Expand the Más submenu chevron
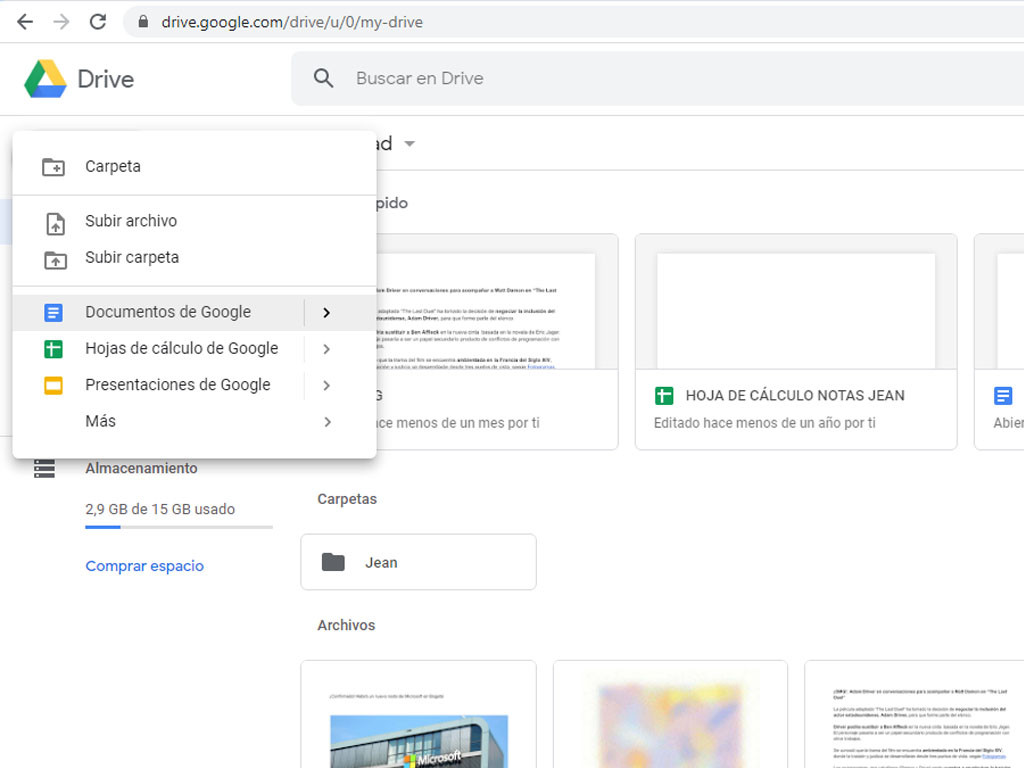The width and height of the screenshot is (1024, 768). coord(327,421)
